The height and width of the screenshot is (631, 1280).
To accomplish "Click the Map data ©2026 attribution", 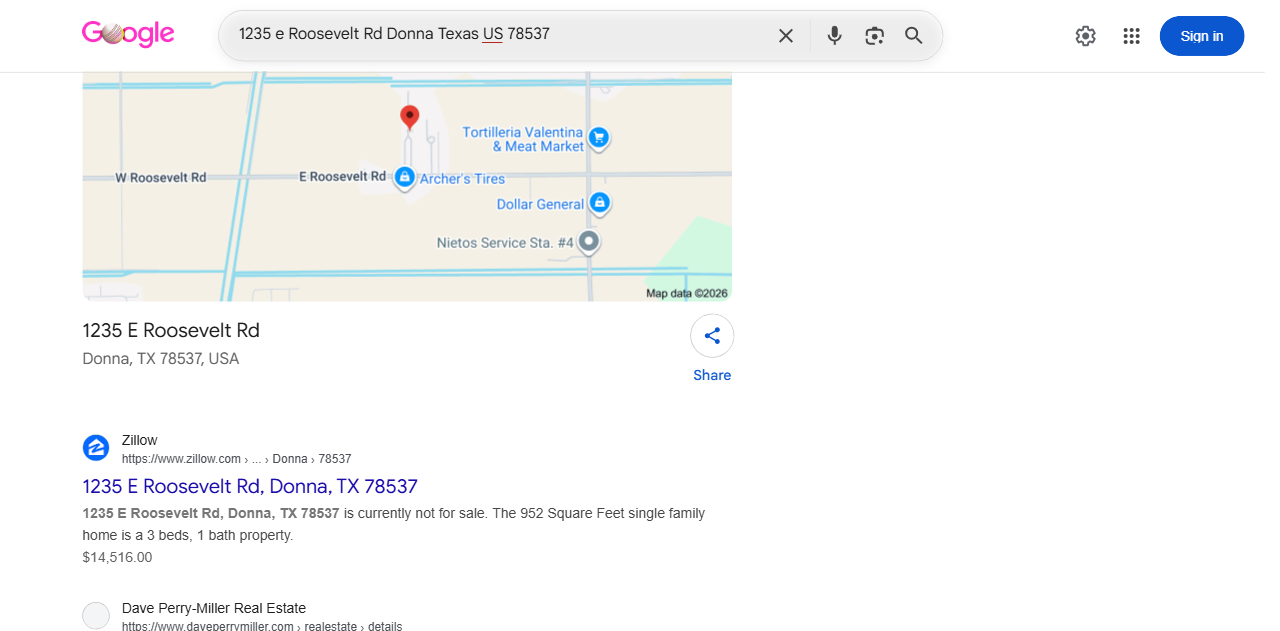I will coord(687,293).
